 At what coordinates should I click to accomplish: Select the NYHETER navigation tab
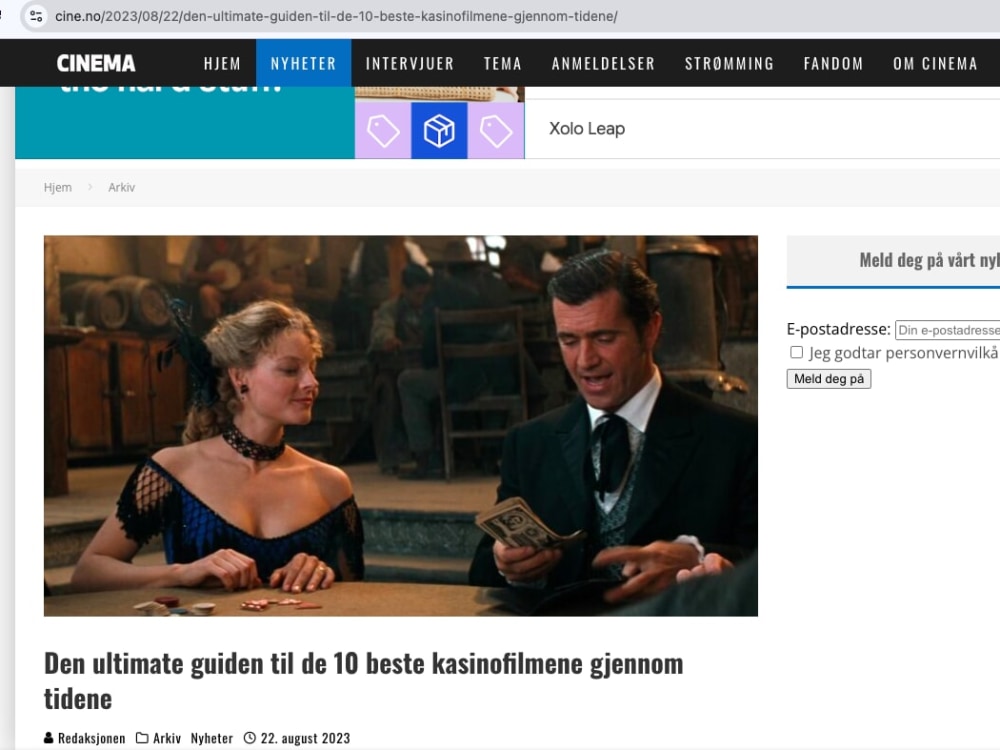tap(303, 63)
